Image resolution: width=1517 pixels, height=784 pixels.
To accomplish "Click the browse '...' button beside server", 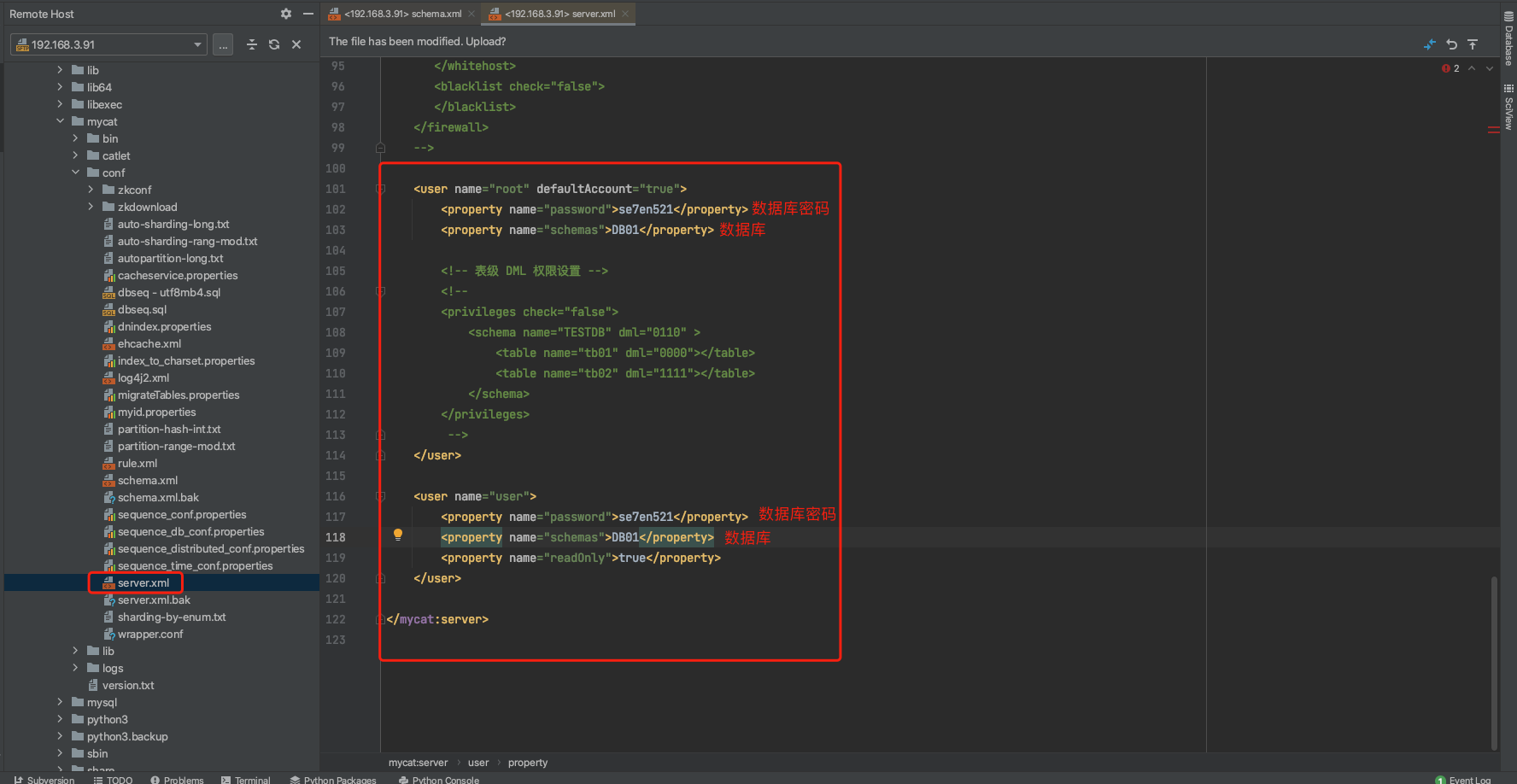I will tap(223, 44).
